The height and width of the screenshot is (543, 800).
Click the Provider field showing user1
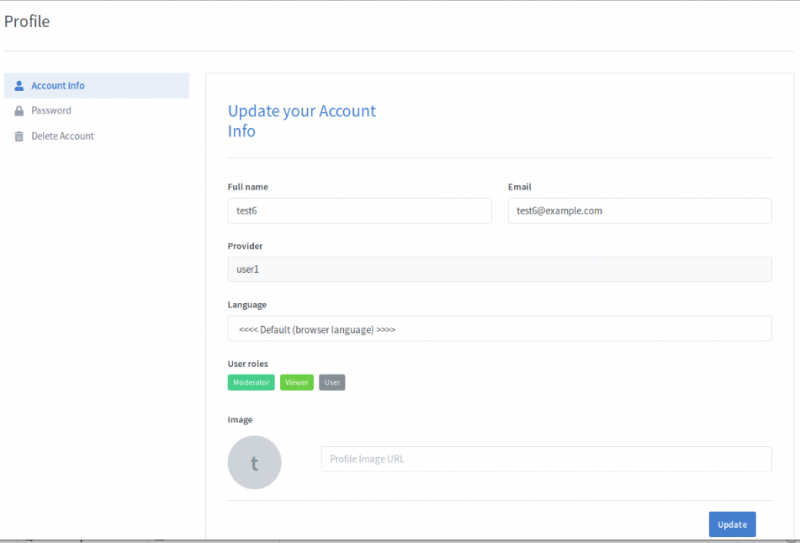click(x=499, y=270)
